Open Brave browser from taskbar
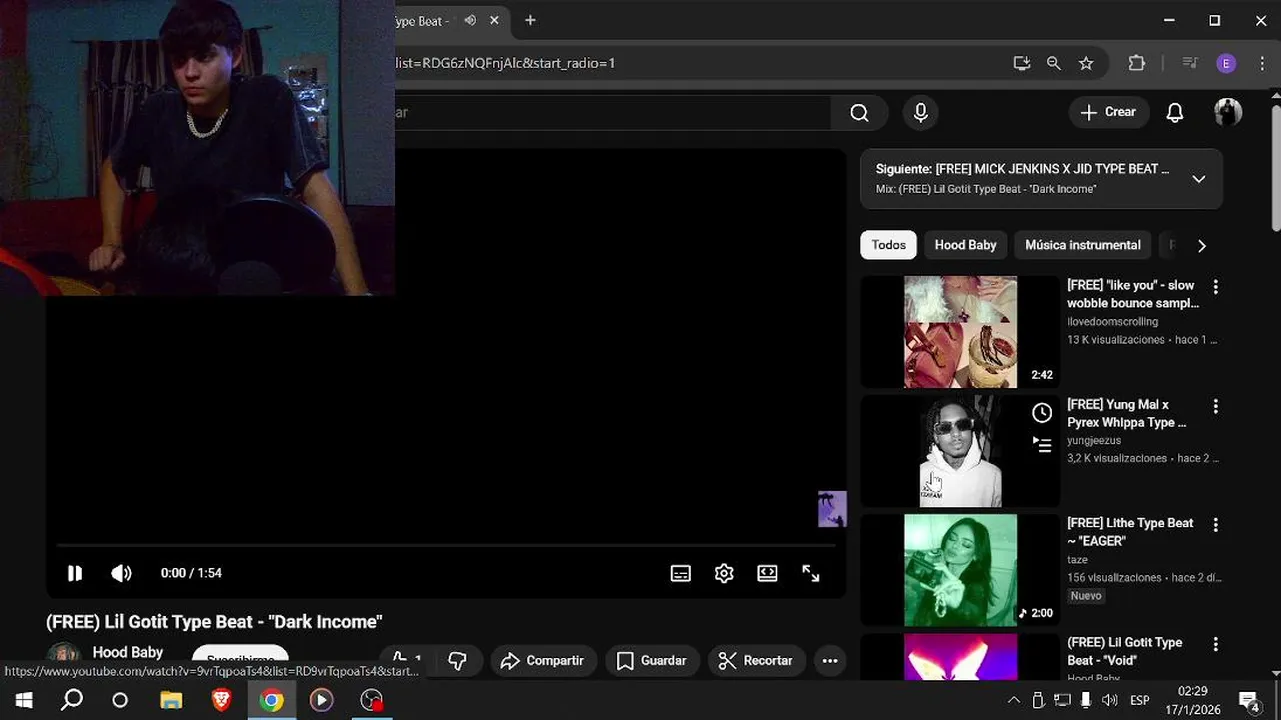The height and width of the screenshot is (720, 1281). coord(221,700)
